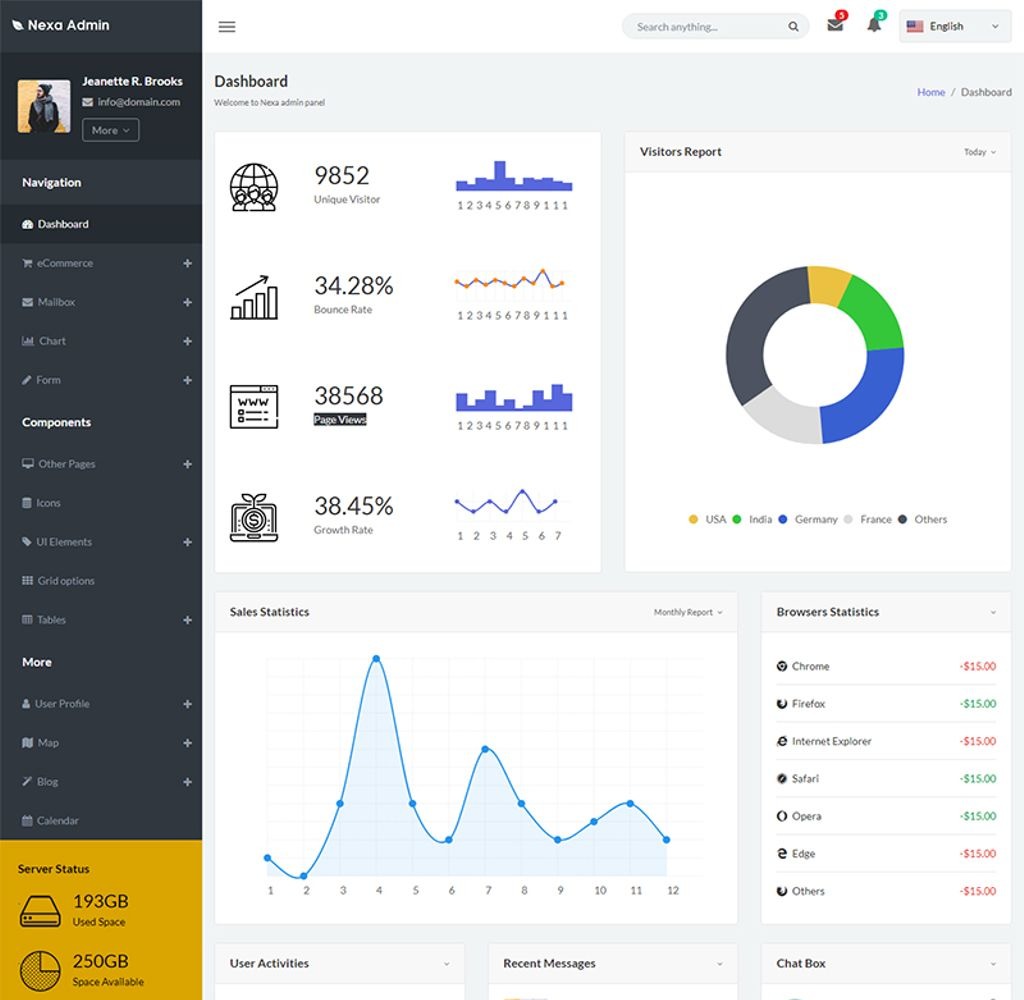Click the More button under user email

[110, 130]
